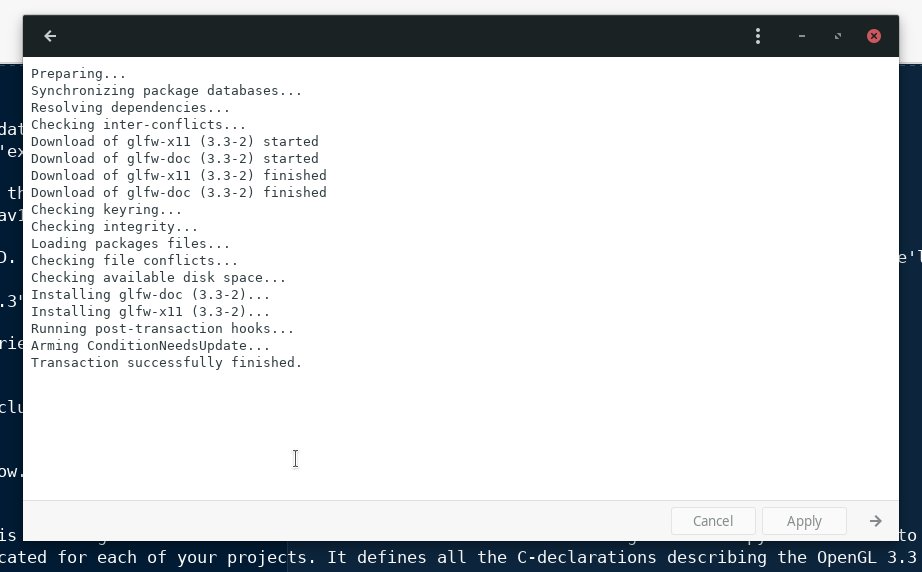This screenshot has height=572, width=922.
Task: Click the Cancel button
Action: 713,521
